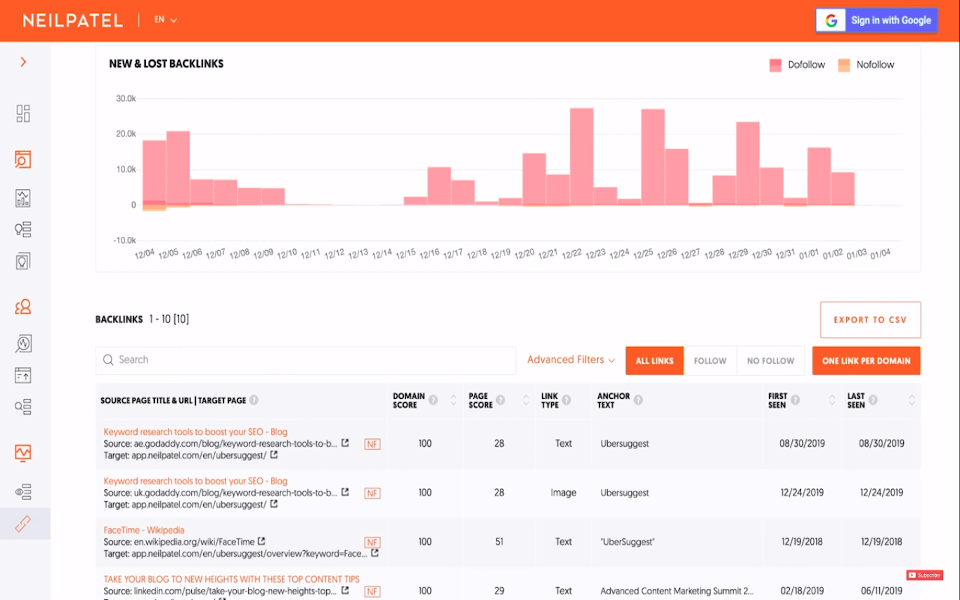
Task: Open the top pages browser icon in the sidebar
Action: (x=23, y=375)
